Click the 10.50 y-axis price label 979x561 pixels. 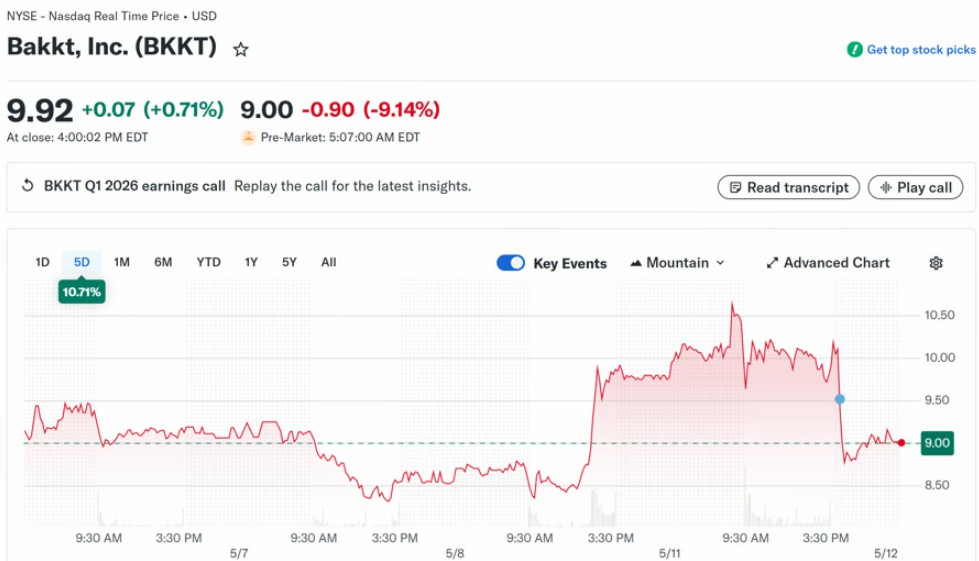[940, 315]
